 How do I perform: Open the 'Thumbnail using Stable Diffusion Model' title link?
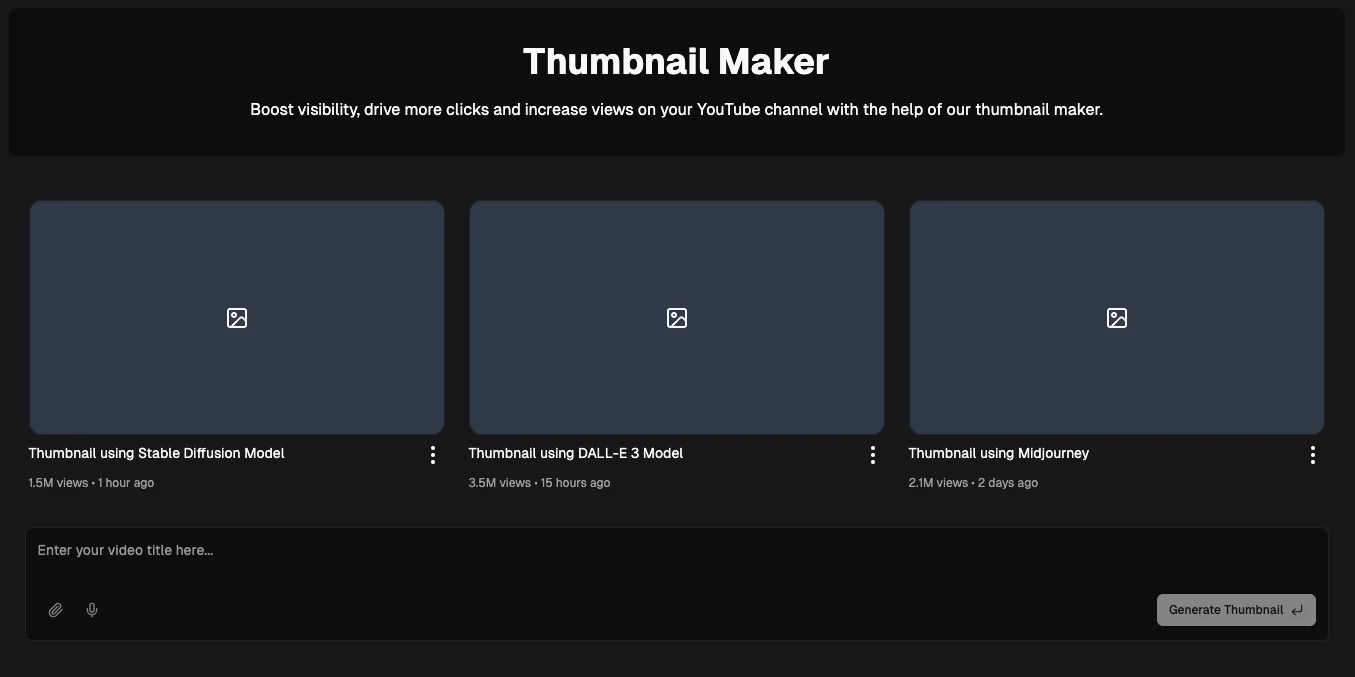[155, 453]
